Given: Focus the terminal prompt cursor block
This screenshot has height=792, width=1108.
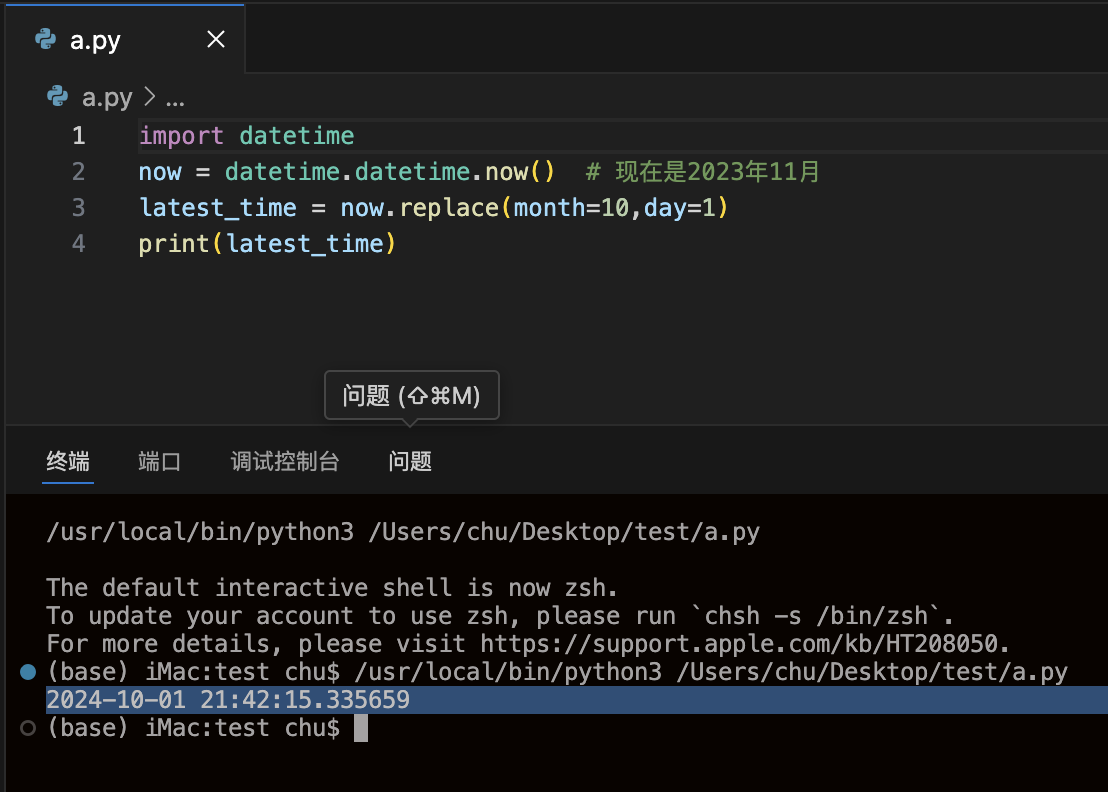Looking at the screenshot, I should 361,729.
